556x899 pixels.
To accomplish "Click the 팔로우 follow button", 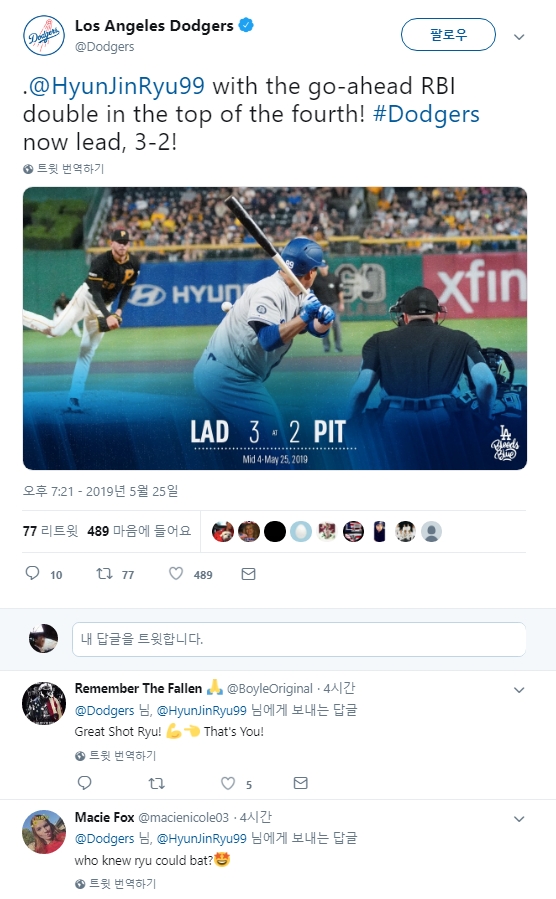I will pyautogui.click(x=448, y=34).
